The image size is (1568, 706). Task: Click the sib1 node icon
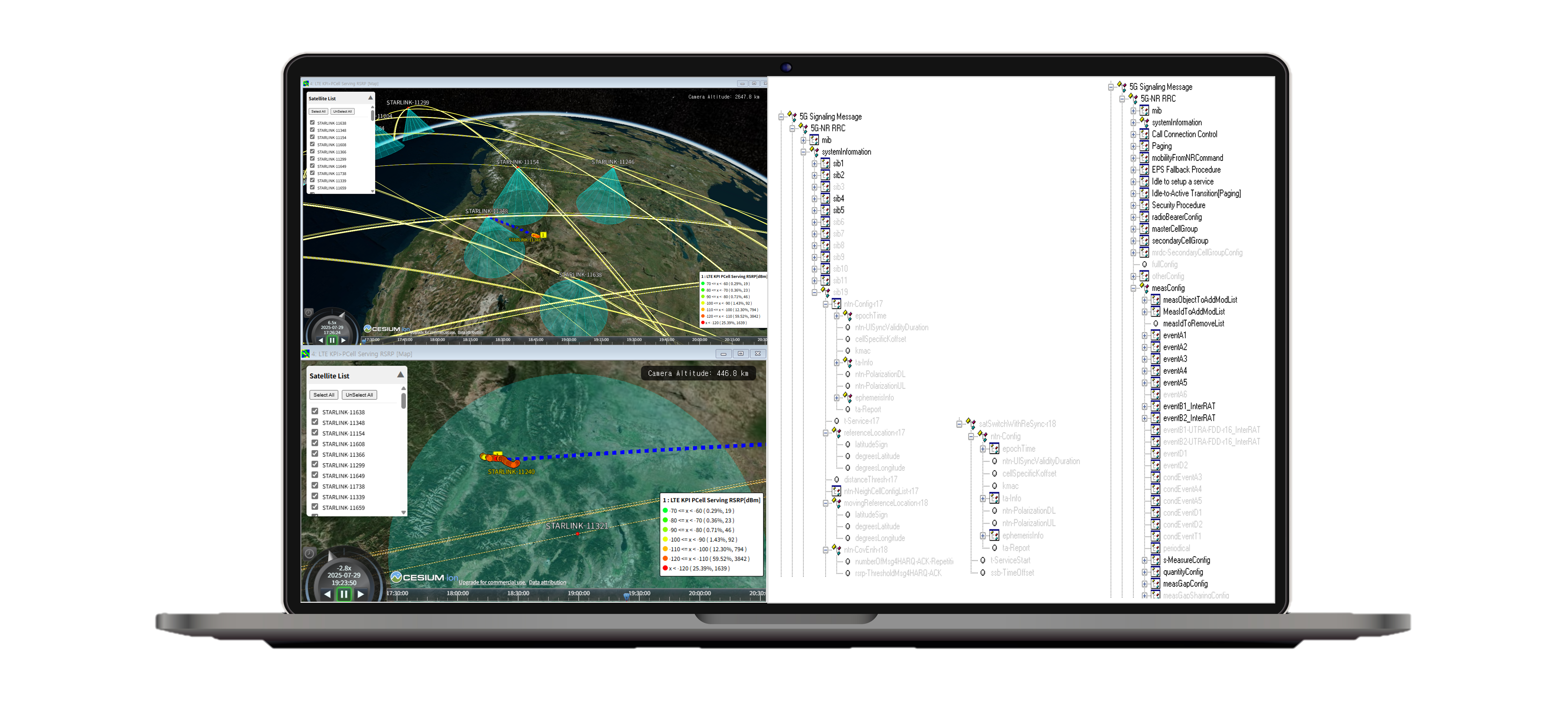[x=825, y=163]
